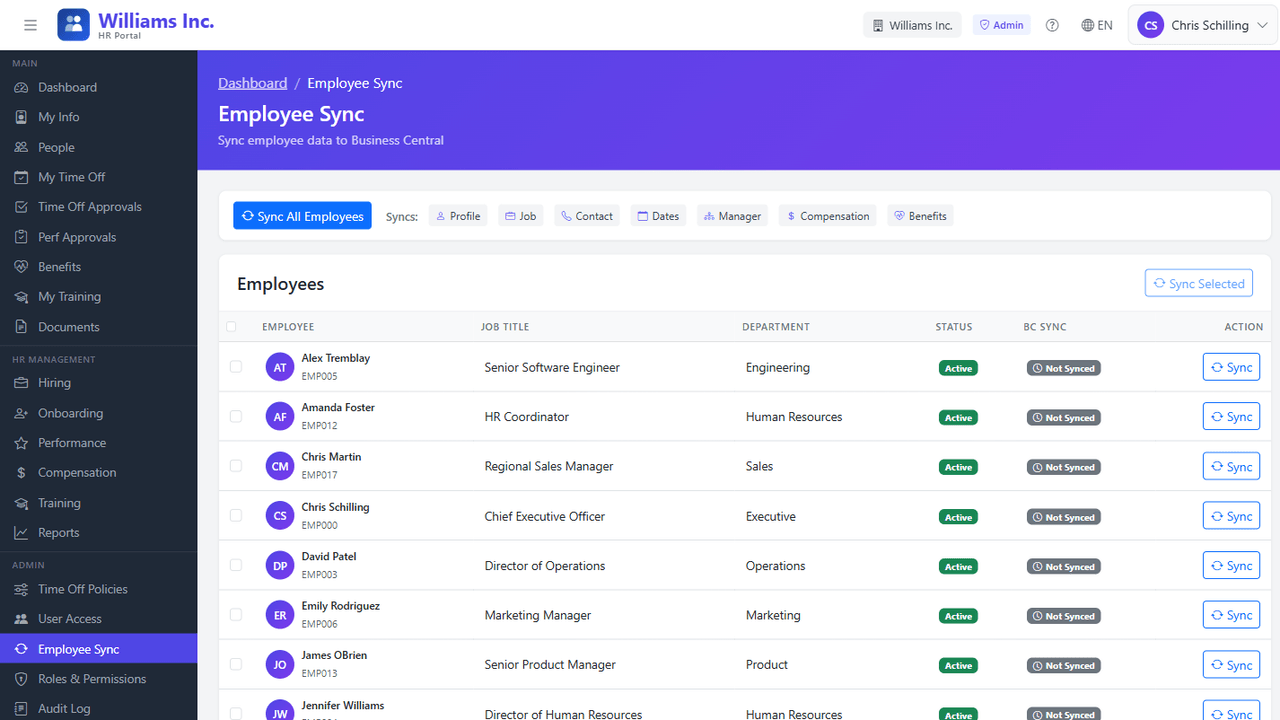Click Sync for Chris Schilling row

coord(1231,516)
